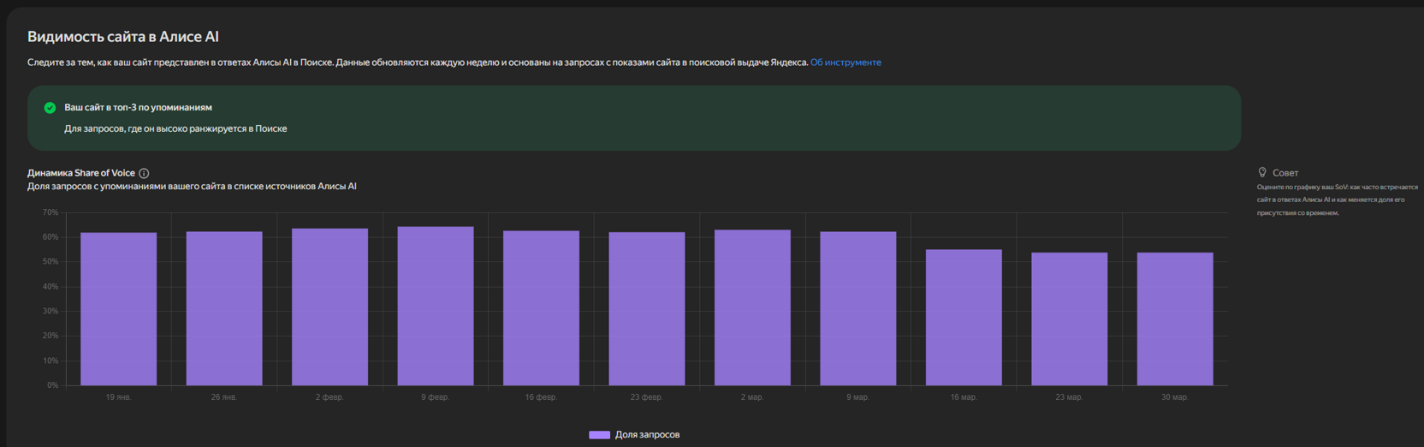1424x447 pixels.
Task: Select the 16 февр. chart bar
Action: coord(541,308)
